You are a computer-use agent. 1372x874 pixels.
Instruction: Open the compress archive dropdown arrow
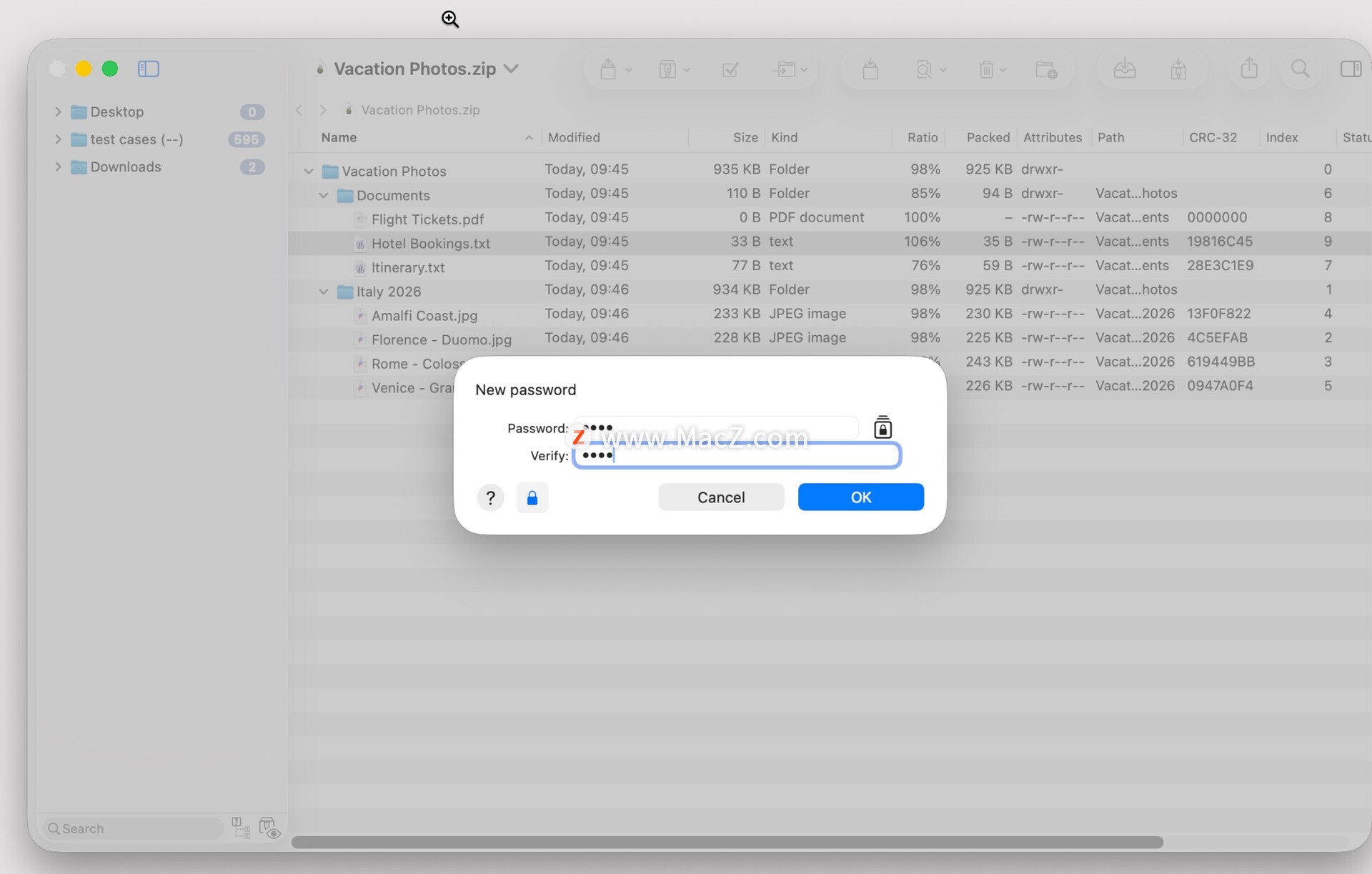click(x=687, y=70)
